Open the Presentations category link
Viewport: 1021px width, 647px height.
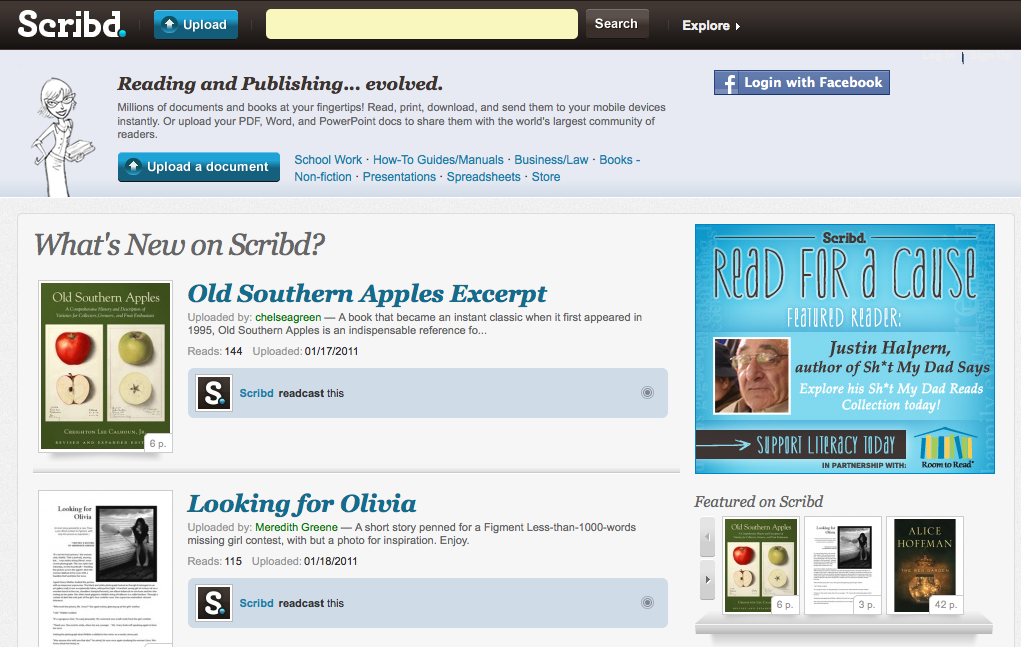click(399, 177)
